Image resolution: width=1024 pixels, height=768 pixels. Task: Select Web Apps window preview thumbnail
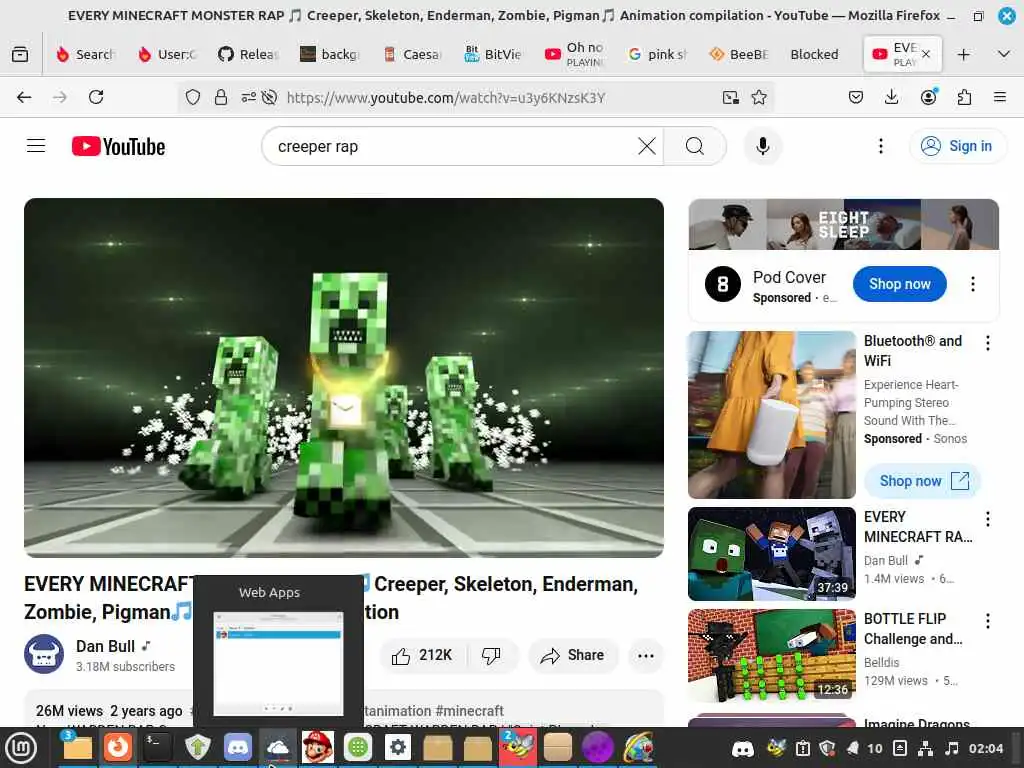click(278, 664)
